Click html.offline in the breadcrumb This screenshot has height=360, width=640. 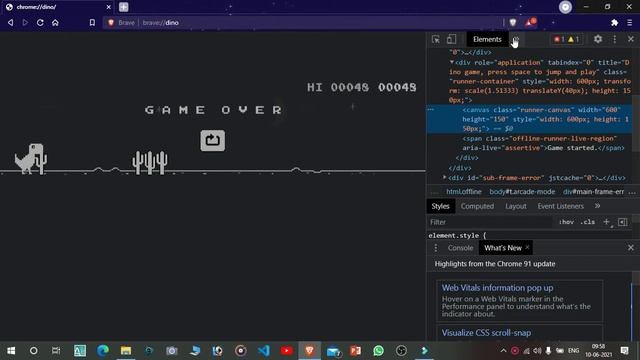coord(464,191)
